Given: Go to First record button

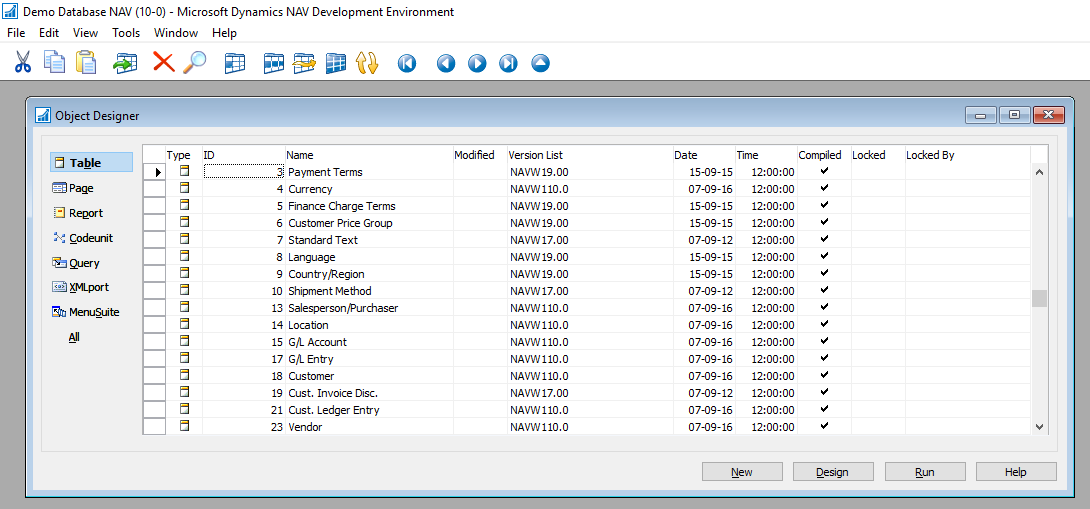Looking at the screenshot, I should coord(407,63).
